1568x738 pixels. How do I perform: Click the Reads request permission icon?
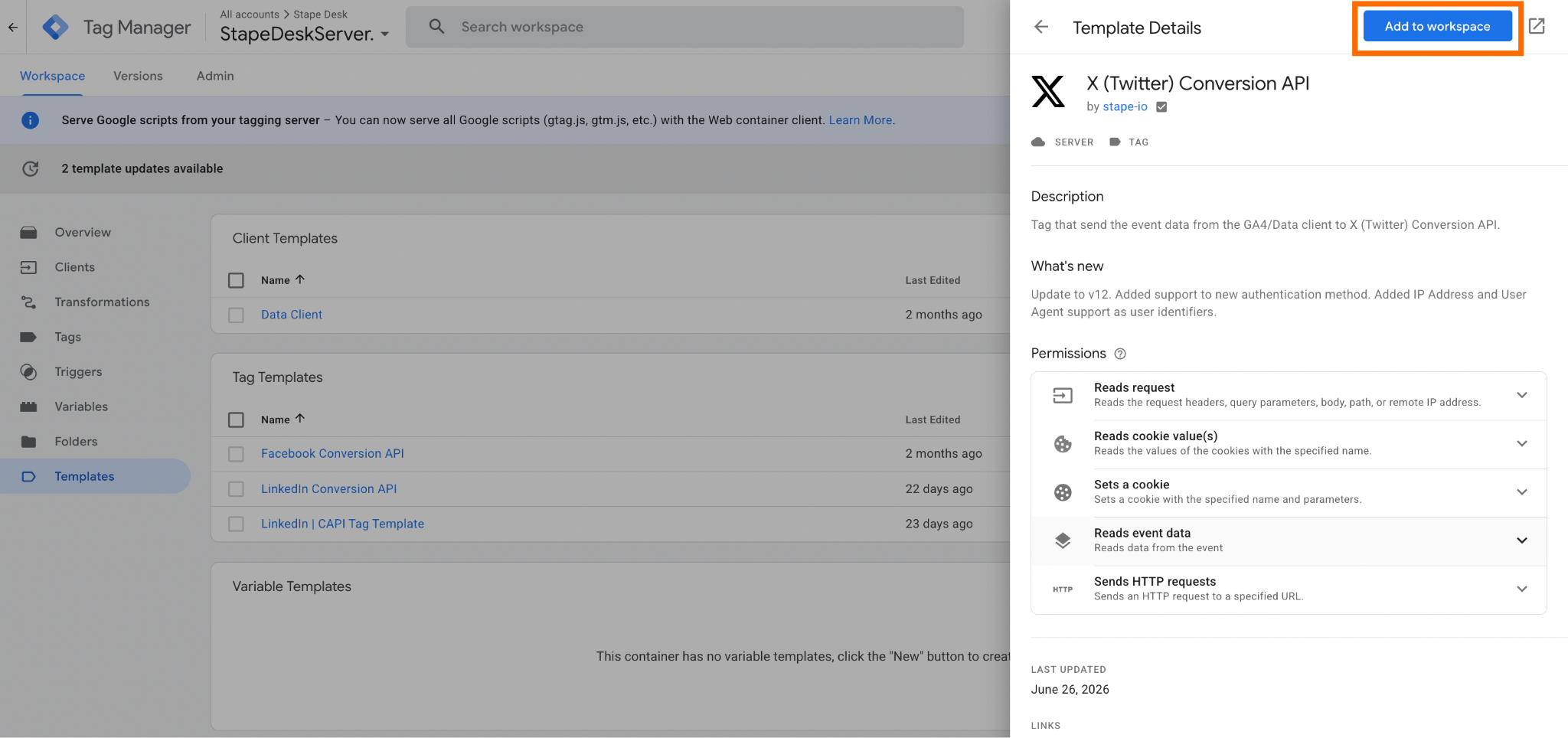pos(1063,395)
